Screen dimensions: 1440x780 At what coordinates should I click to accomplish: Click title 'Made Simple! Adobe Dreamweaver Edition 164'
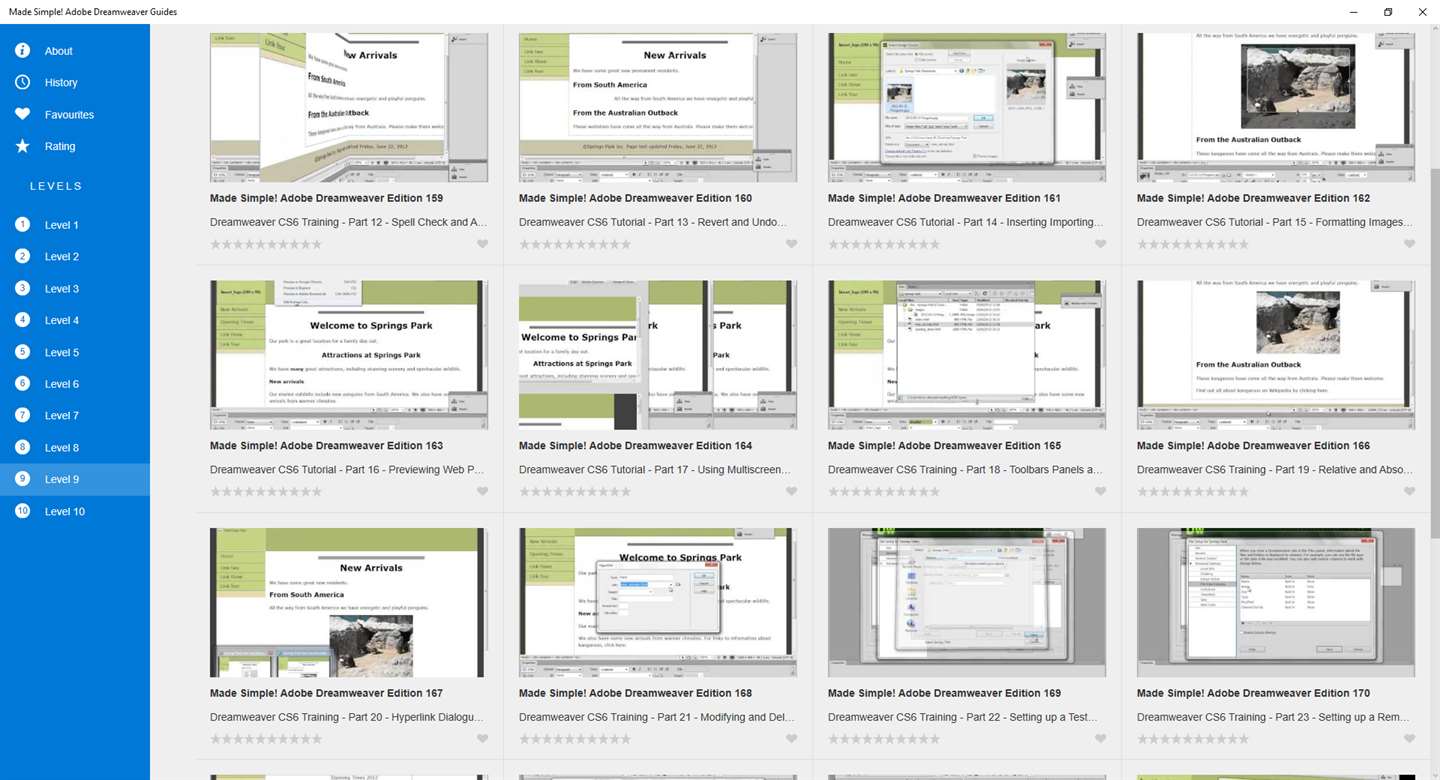635,446
